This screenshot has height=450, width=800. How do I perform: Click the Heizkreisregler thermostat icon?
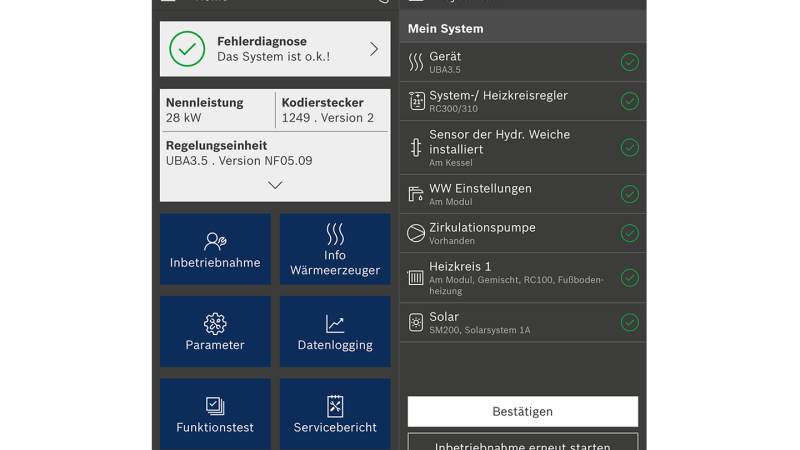pos(416,101)
